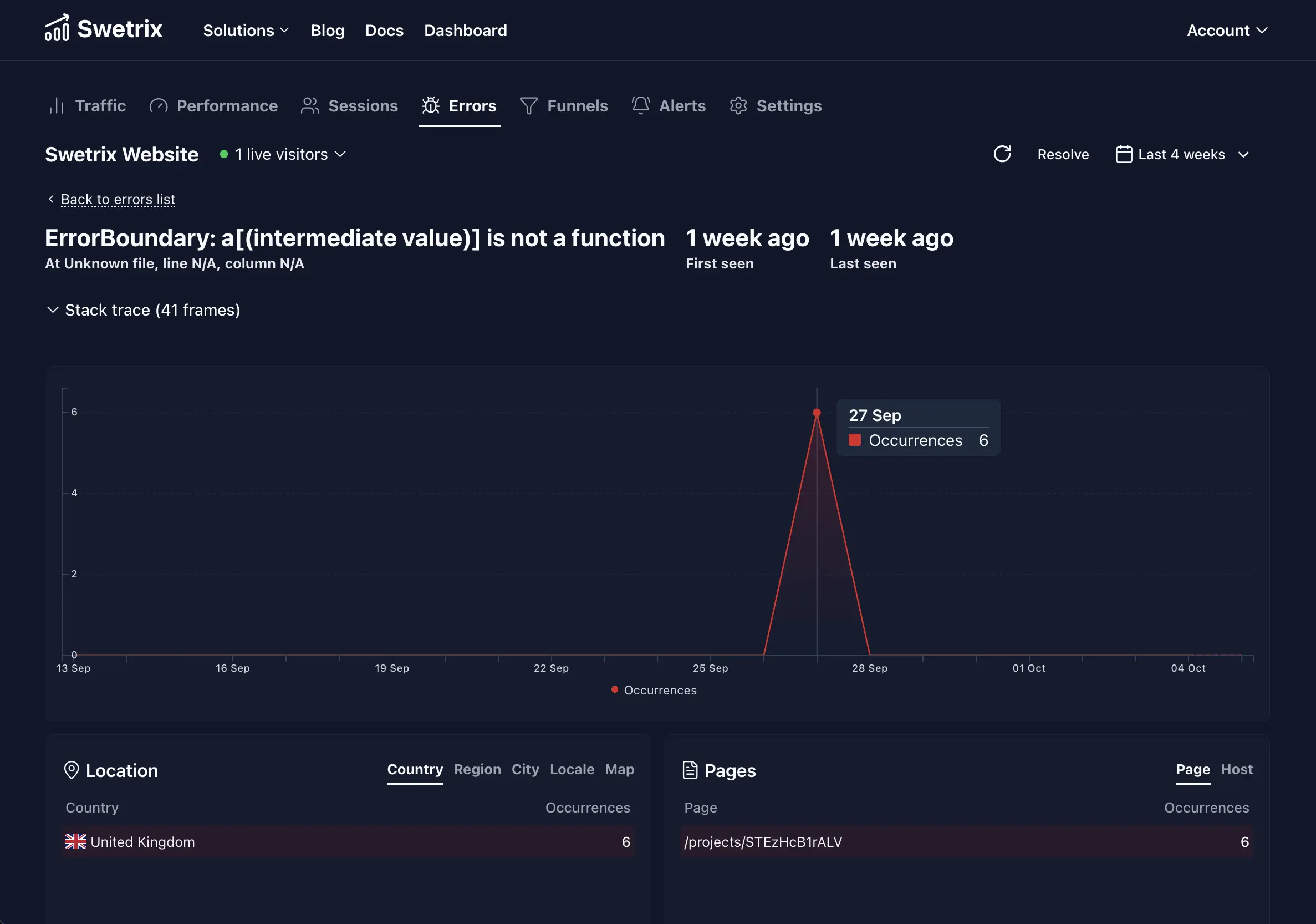
Task: Click the Sessions users icon
Action: point(310,105)
